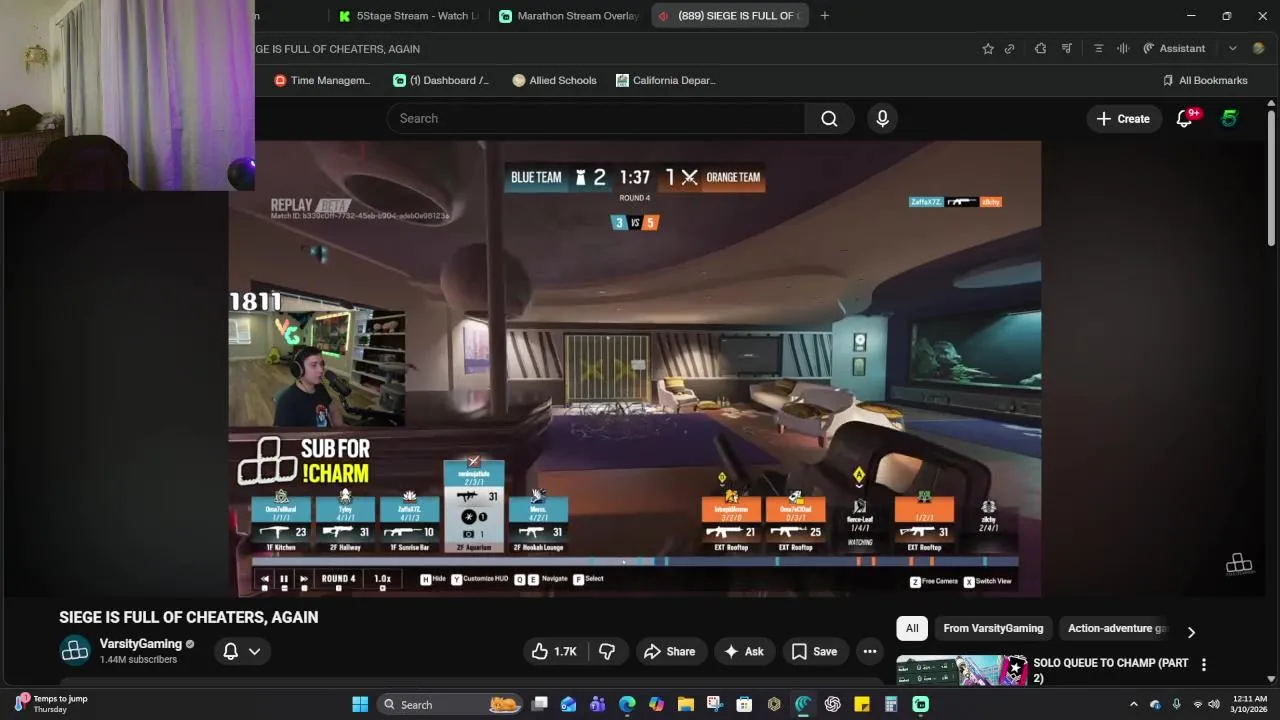Open the browser extensions puzzle icon
Screen dimensions: 1280x720
point(1040,48)
